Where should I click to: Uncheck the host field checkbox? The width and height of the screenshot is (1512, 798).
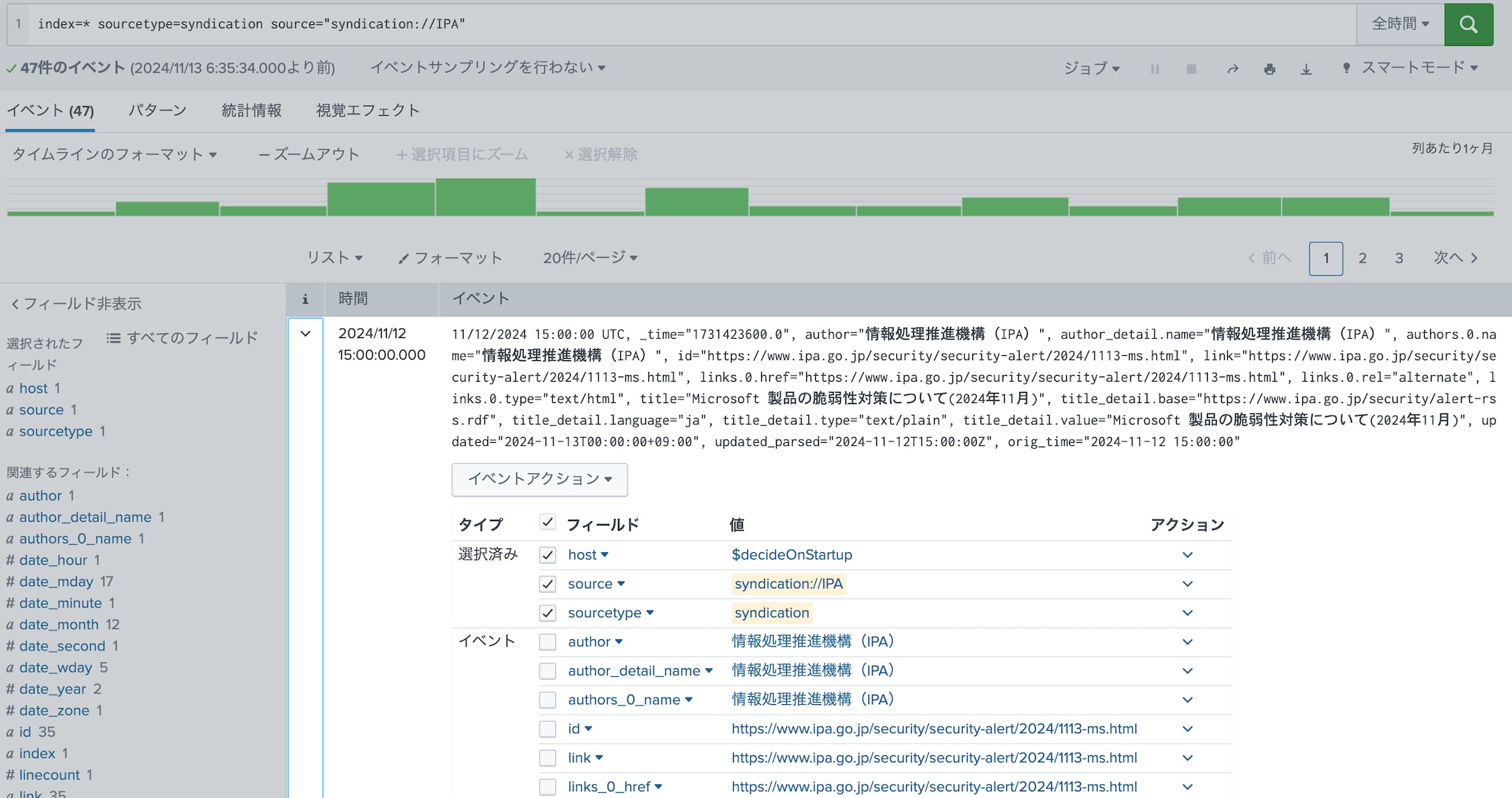(547, 555)
